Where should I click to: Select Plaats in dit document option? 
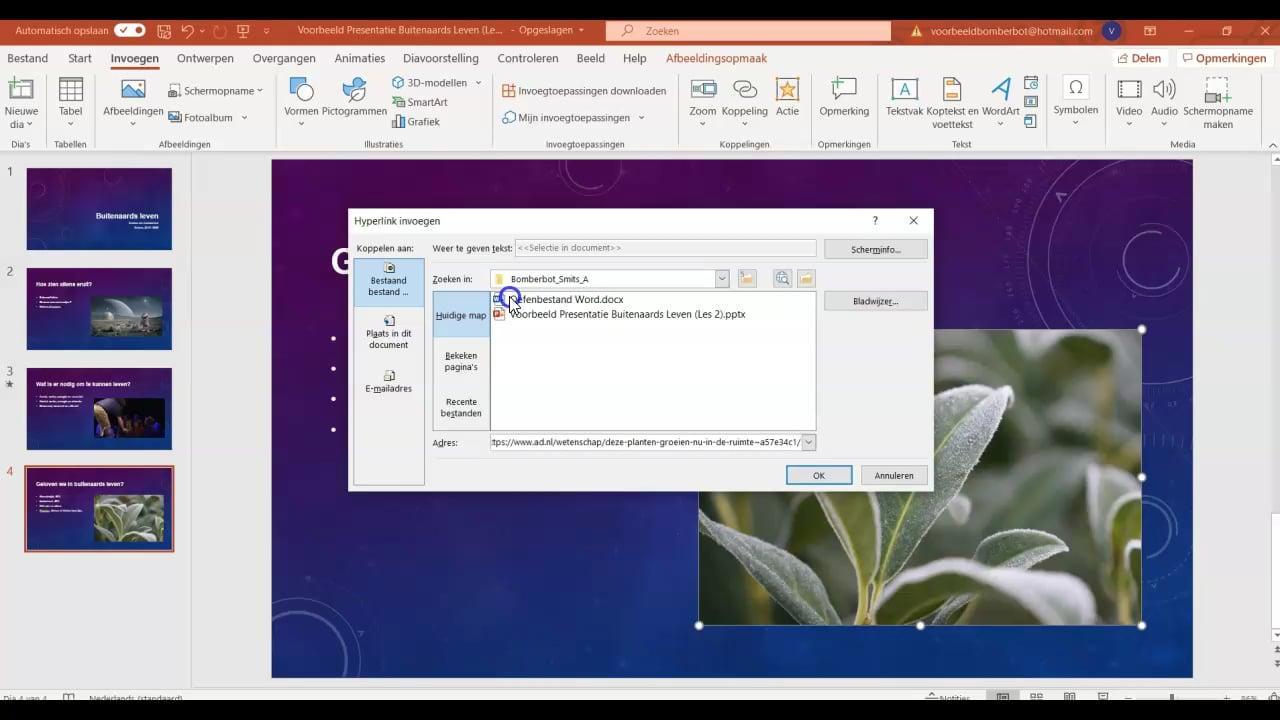[x=389, y=333]
